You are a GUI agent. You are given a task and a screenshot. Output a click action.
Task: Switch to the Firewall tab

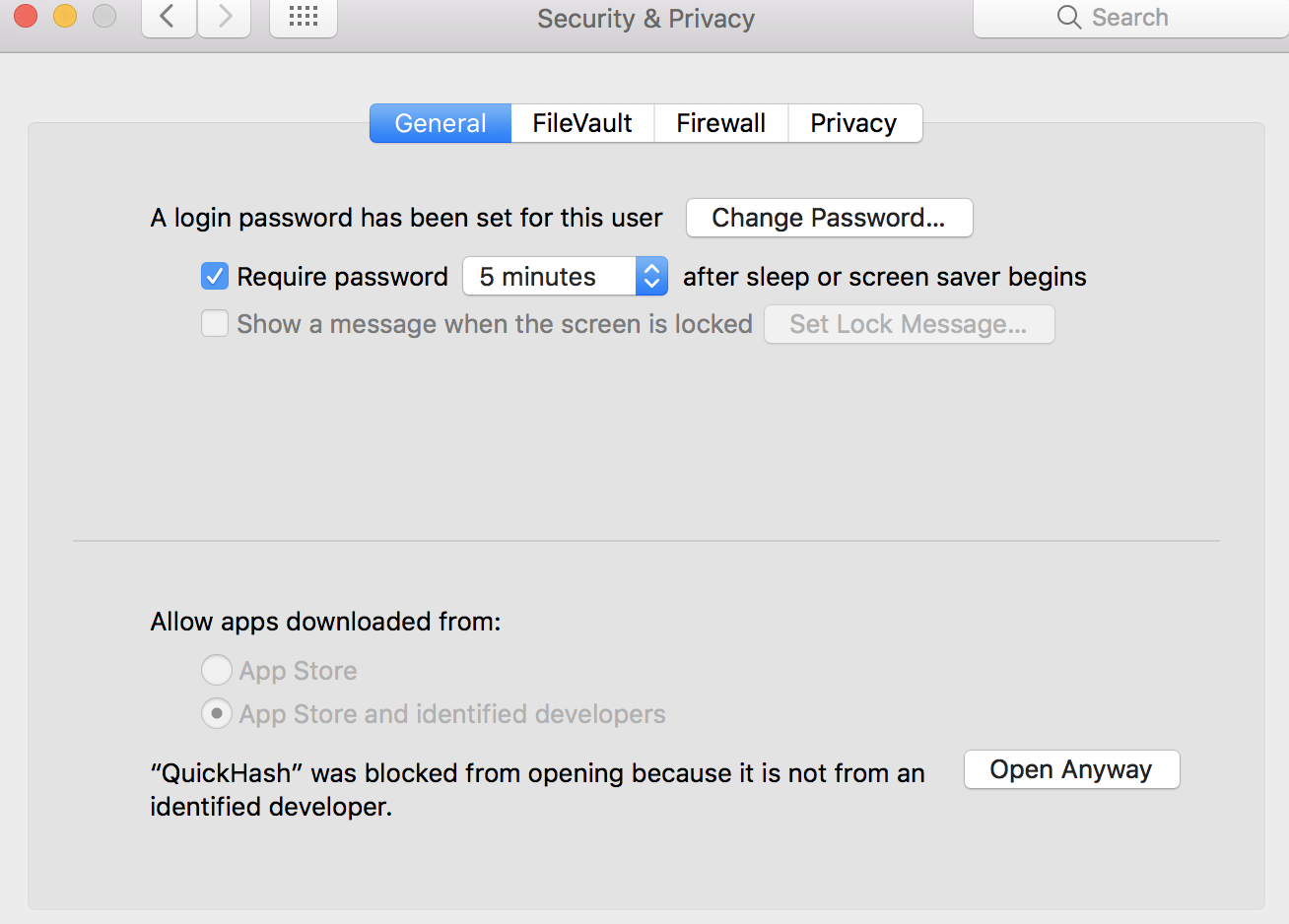(x=721, y=123)
